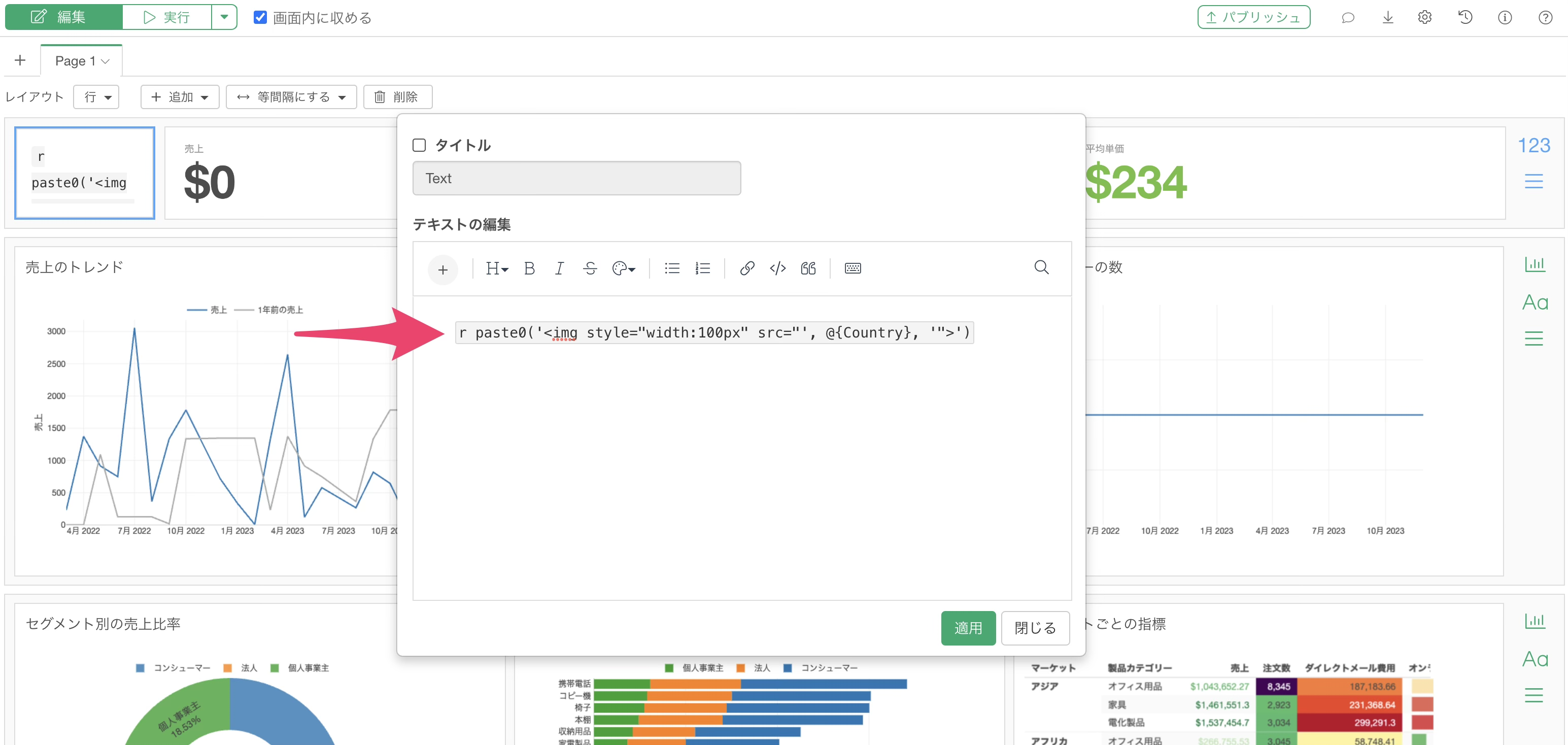
Task: Click the info circle icon
Action: (1505, 17)
